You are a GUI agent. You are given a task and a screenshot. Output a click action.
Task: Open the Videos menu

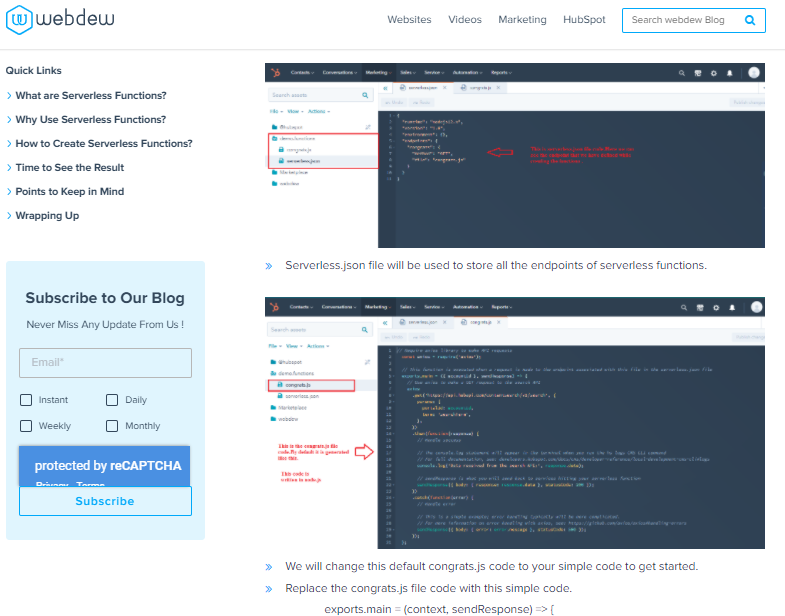(465, 20)
